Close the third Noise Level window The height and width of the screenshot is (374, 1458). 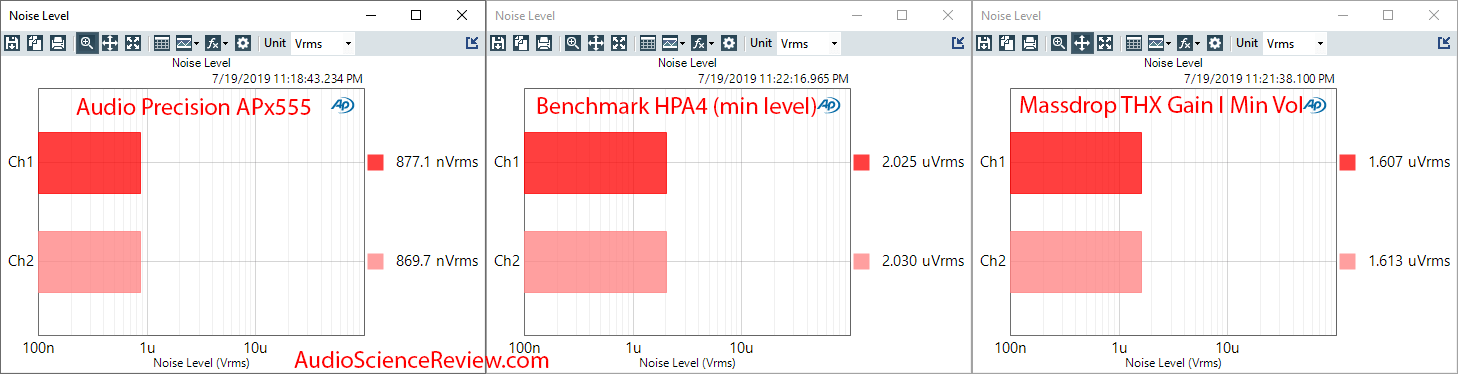pyautogui.click(x=1434, y=15)
